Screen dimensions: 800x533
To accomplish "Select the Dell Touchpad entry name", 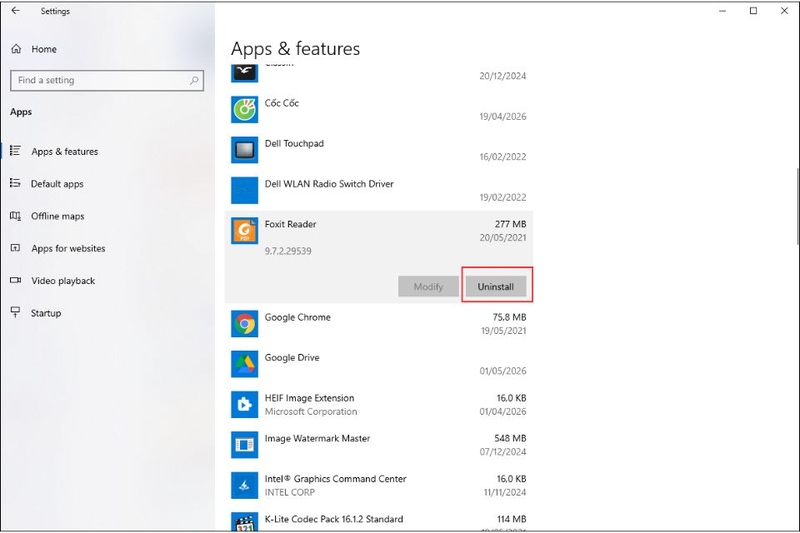I will click(x=294, y=143).
